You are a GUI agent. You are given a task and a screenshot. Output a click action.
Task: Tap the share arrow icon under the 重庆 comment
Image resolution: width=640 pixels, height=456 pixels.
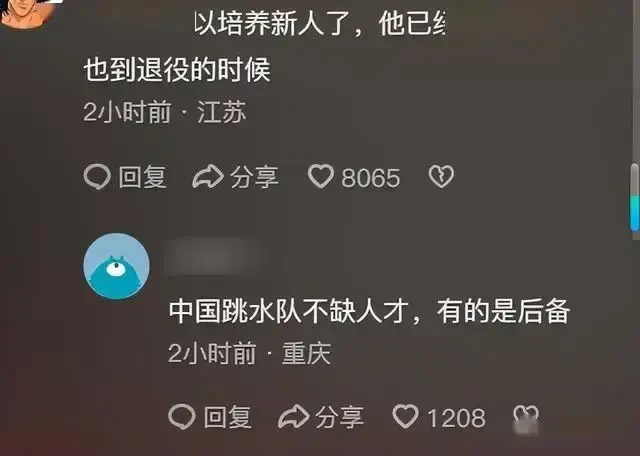tap(293, 416)
